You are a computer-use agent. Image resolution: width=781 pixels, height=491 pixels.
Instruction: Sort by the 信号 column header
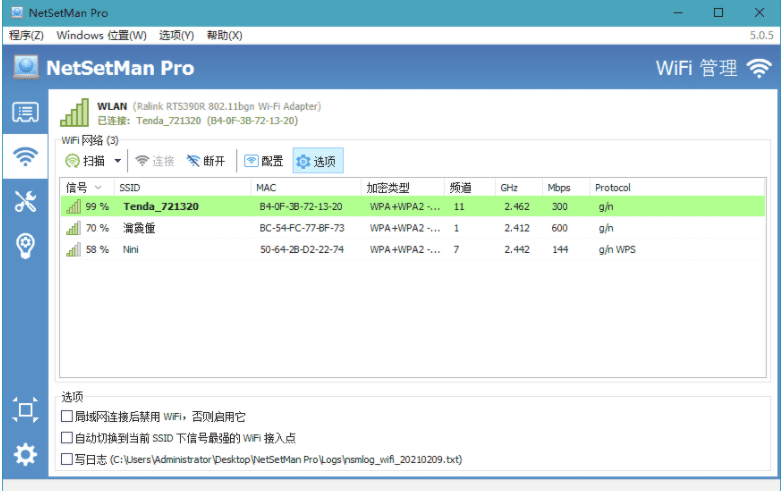(x=88, y=188)
